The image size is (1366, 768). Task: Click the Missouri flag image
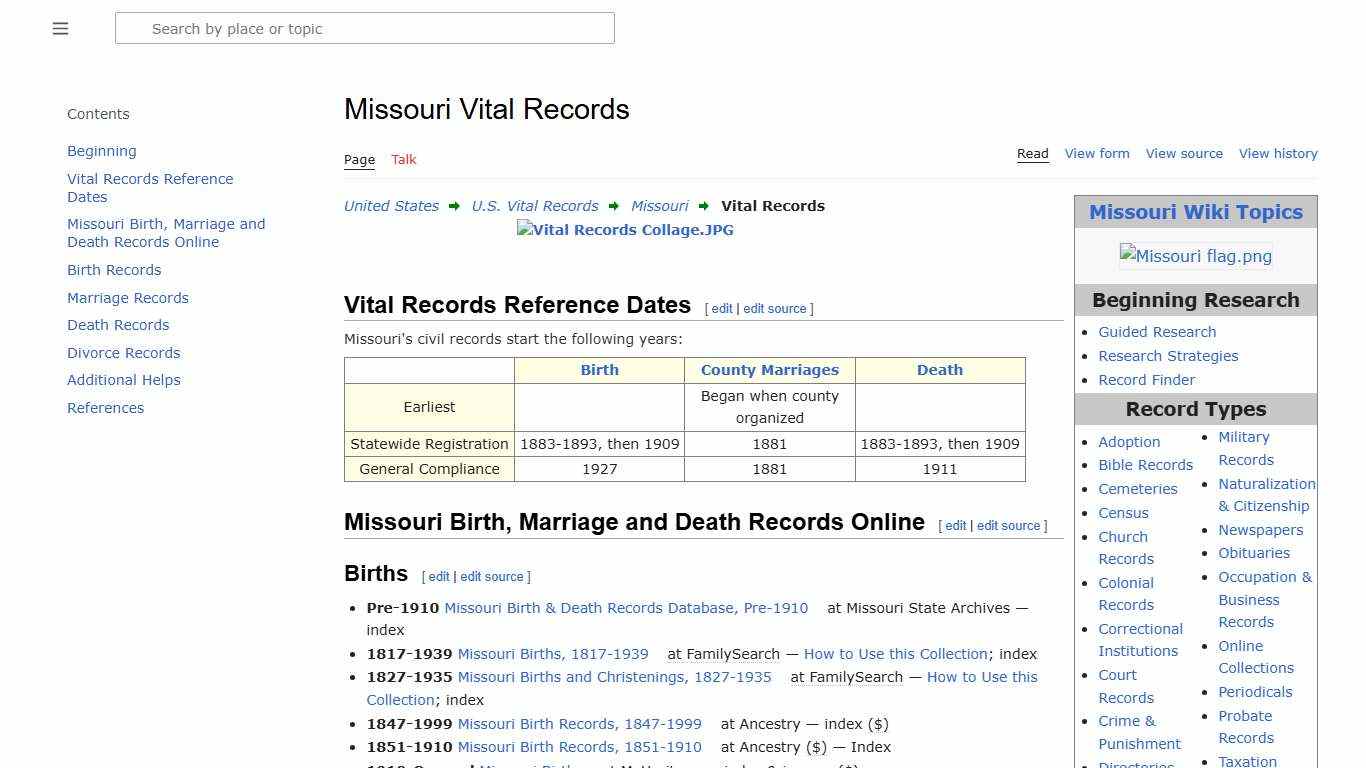[x=1195, y=256]
